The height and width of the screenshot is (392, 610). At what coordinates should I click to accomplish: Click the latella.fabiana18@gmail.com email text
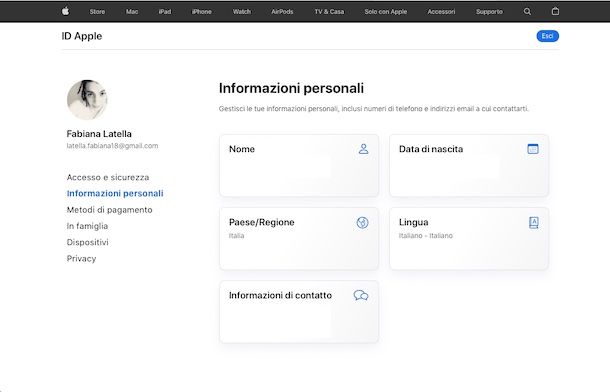(x=112, y=146)
